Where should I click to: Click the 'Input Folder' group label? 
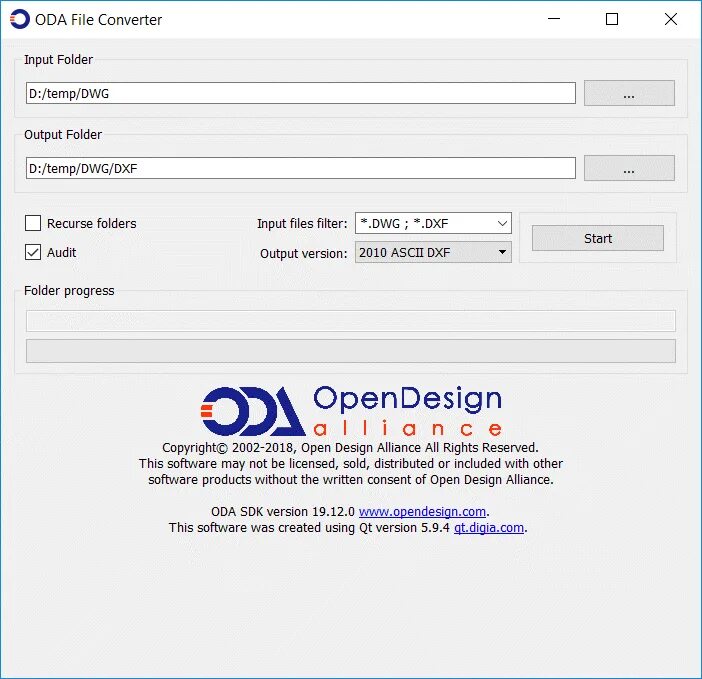tap(59, 60)
